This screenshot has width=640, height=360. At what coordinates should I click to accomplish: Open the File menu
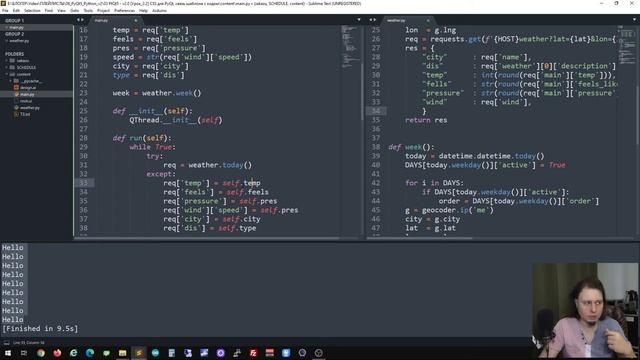click(5, 11)
